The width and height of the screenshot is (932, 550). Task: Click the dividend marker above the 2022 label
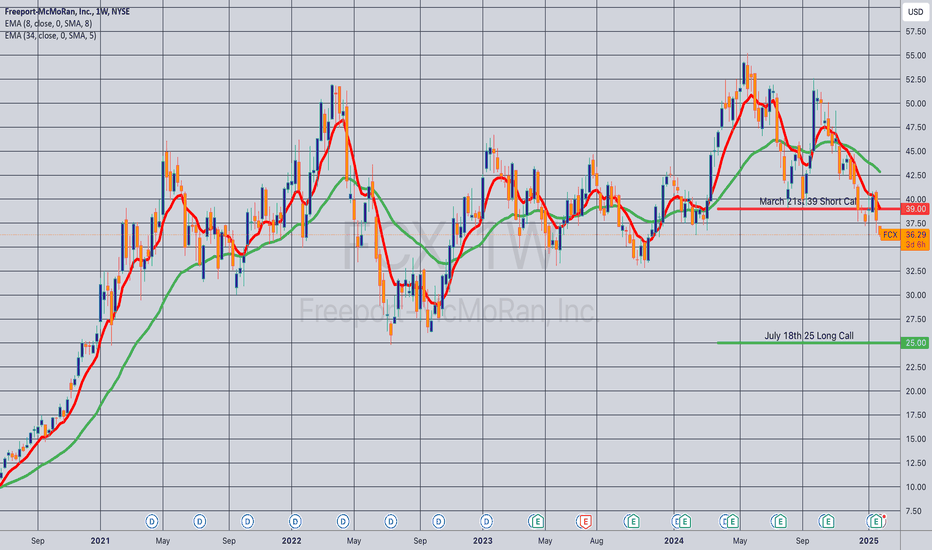tap(295, 521)
